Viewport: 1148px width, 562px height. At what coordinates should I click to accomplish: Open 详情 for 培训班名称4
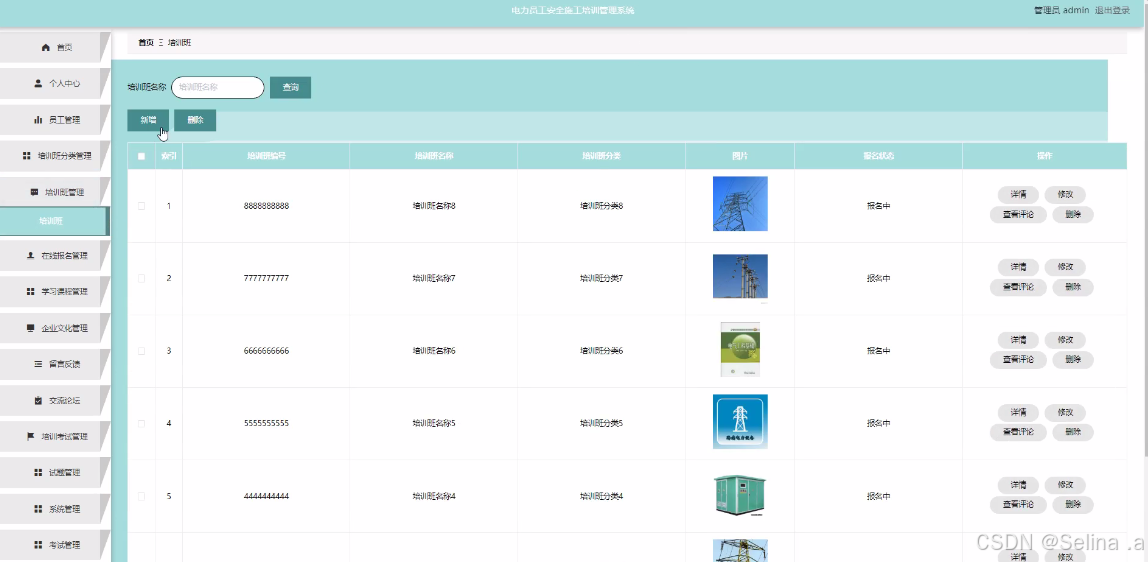pos(1018,484)
